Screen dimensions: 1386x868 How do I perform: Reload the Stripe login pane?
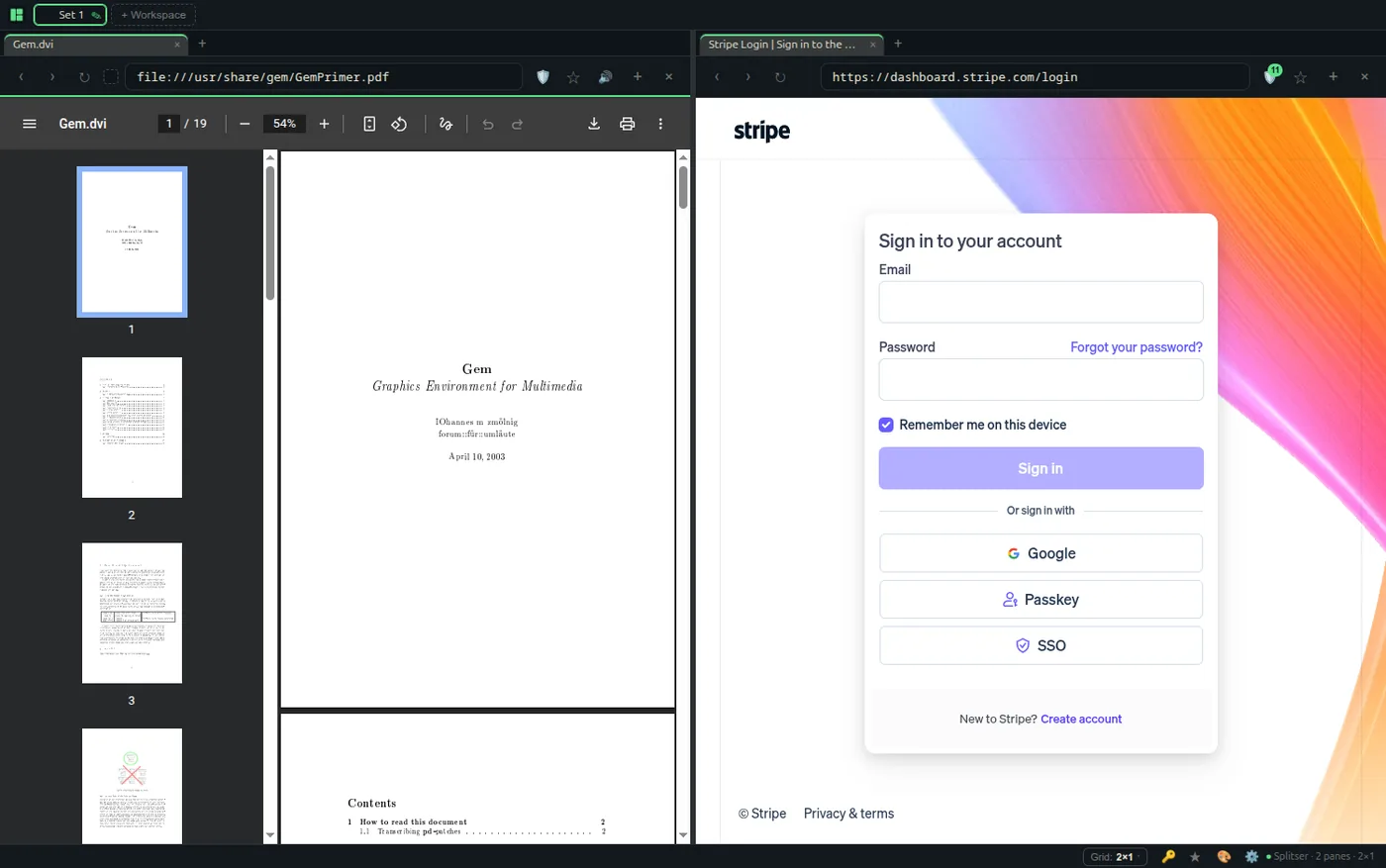(780, 76)
